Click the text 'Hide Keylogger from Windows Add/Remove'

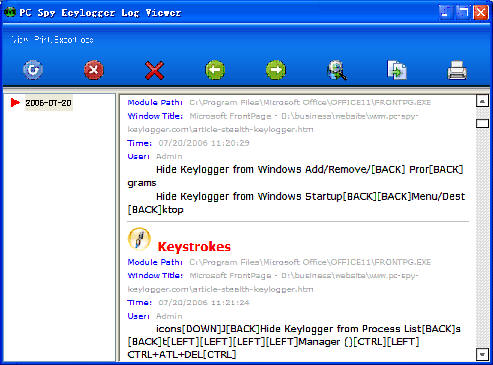(x=262, y=170)
